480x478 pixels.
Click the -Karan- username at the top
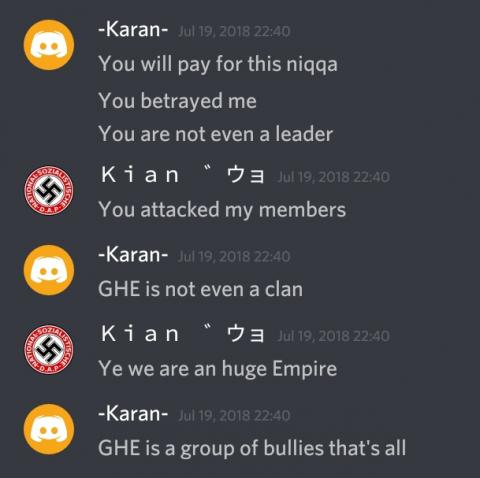click(133, 30)
